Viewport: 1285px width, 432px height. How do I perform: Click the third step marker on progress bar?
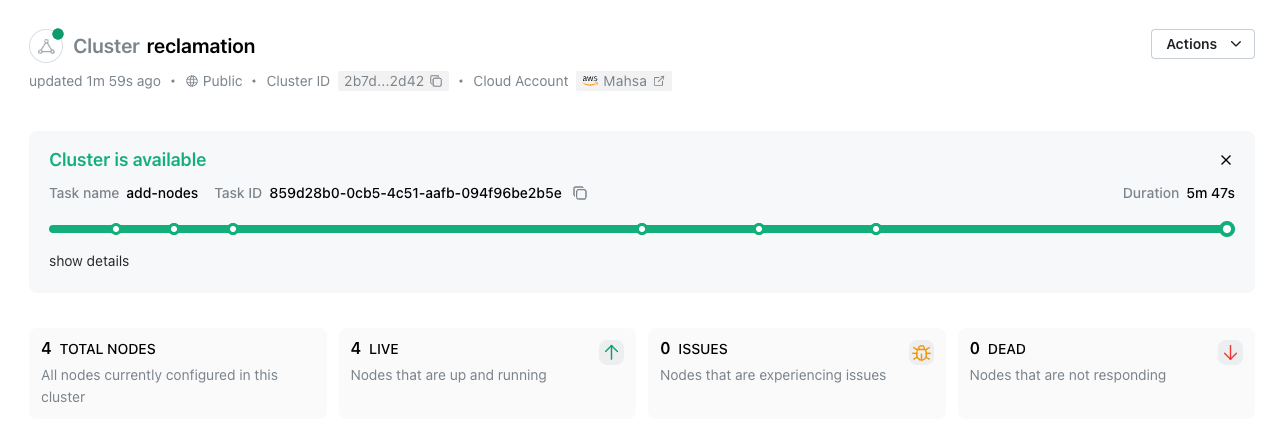(233, 229)
